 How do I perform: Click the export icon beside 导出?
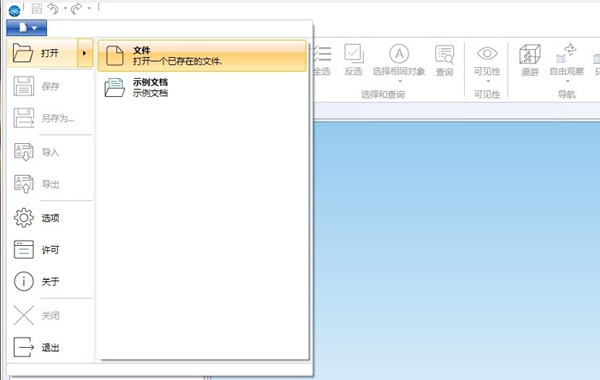pyautogui.click(x=24, y=184)
